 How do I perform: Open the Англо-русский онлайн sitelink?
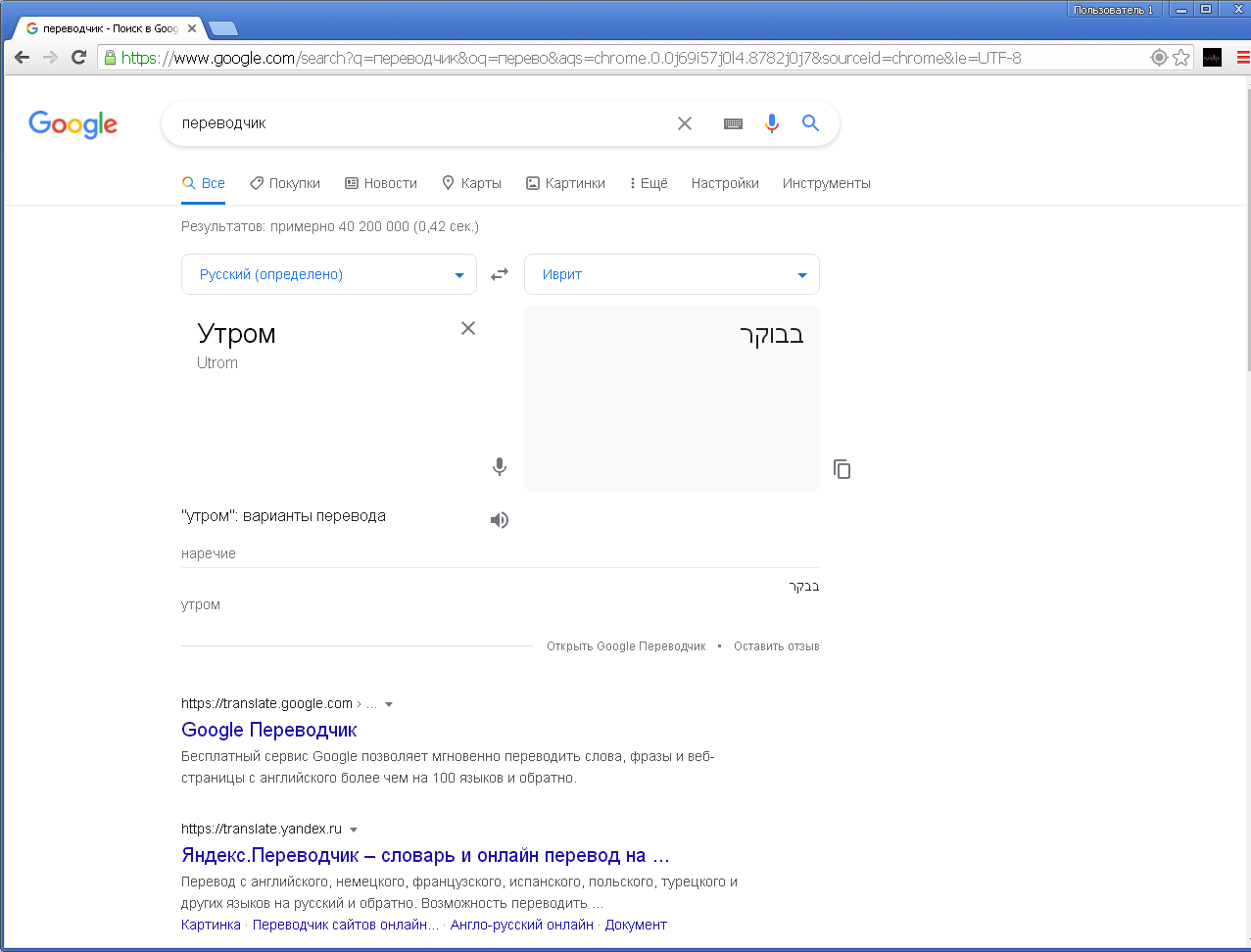(x=522, y=925)
